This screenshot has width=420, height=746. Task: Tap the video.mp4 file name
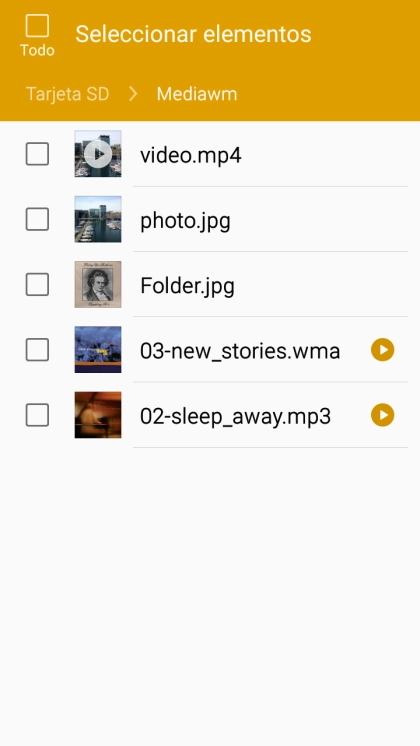[191, 155]
